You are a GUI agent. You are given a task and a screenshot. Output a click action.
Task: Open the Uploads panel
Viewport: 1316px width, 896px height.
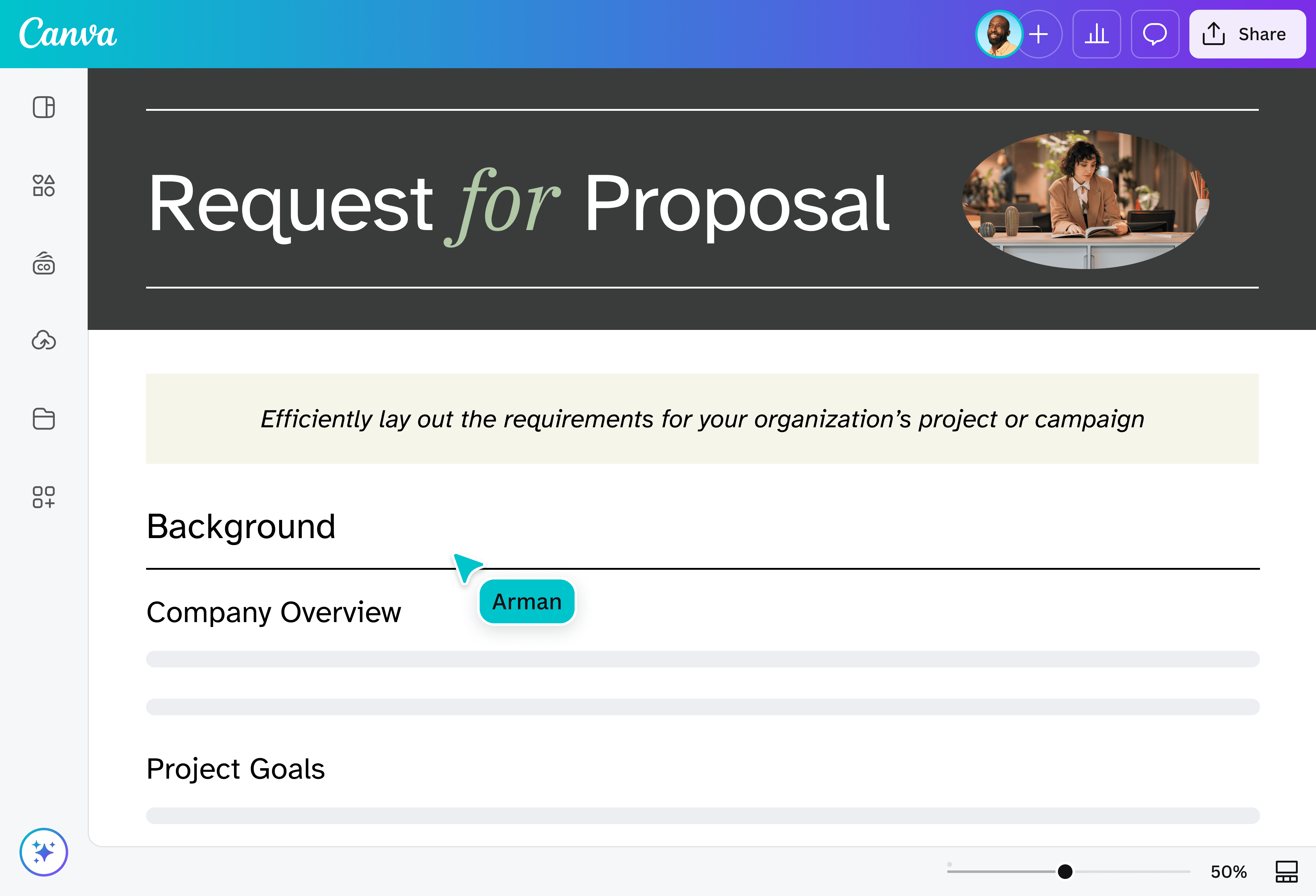coord(44,340)
